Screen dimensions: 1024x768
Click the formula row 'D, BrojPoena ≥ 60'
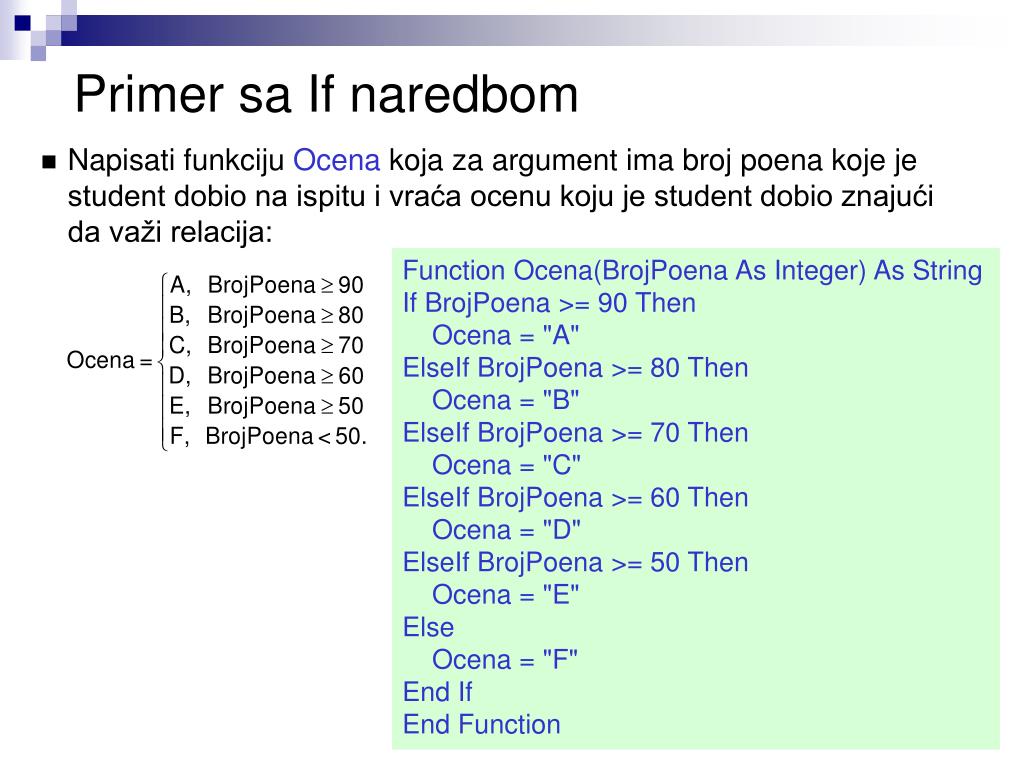(266, 376)
